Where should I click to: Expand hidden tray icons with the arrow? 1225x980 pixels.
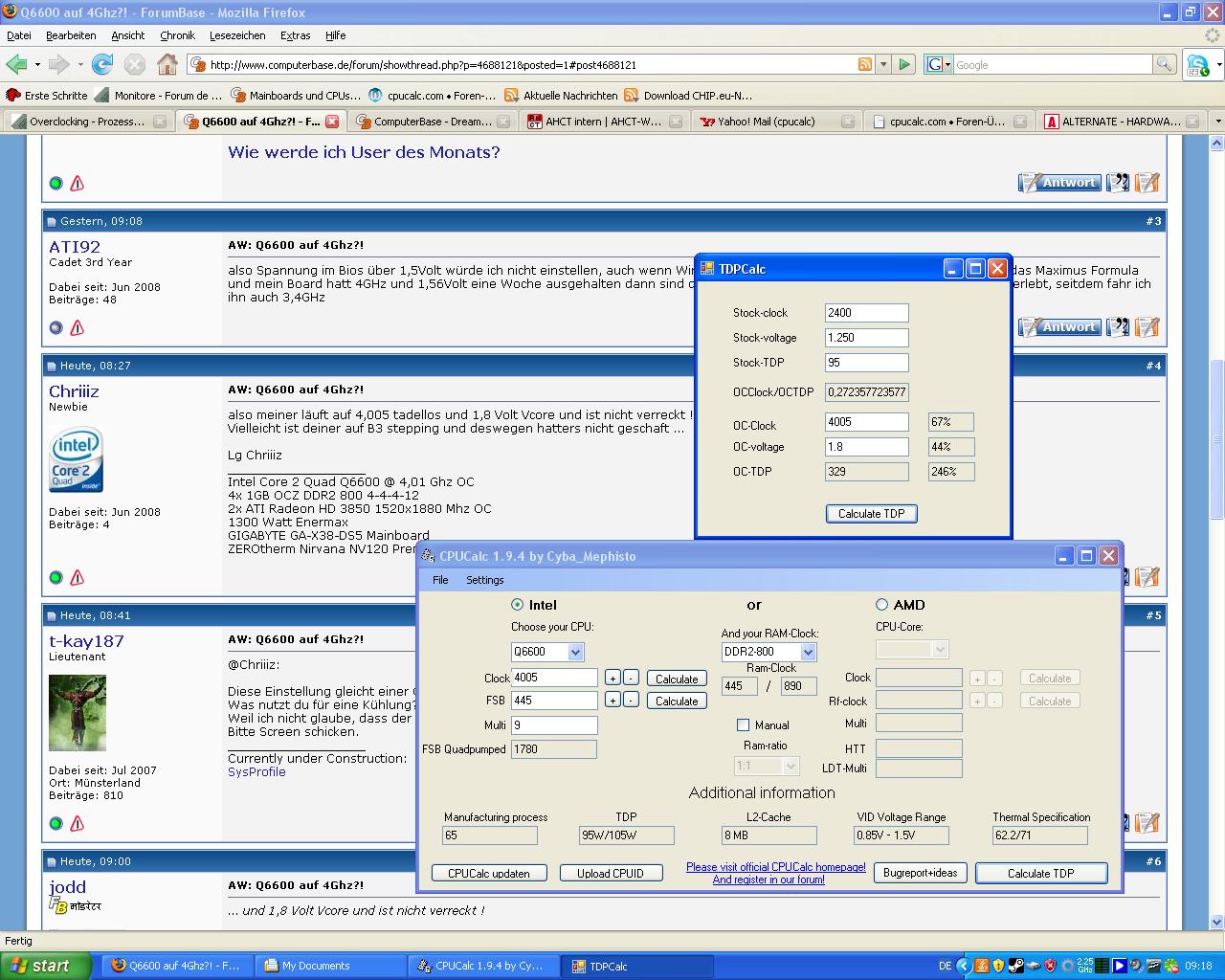(964, 966)
